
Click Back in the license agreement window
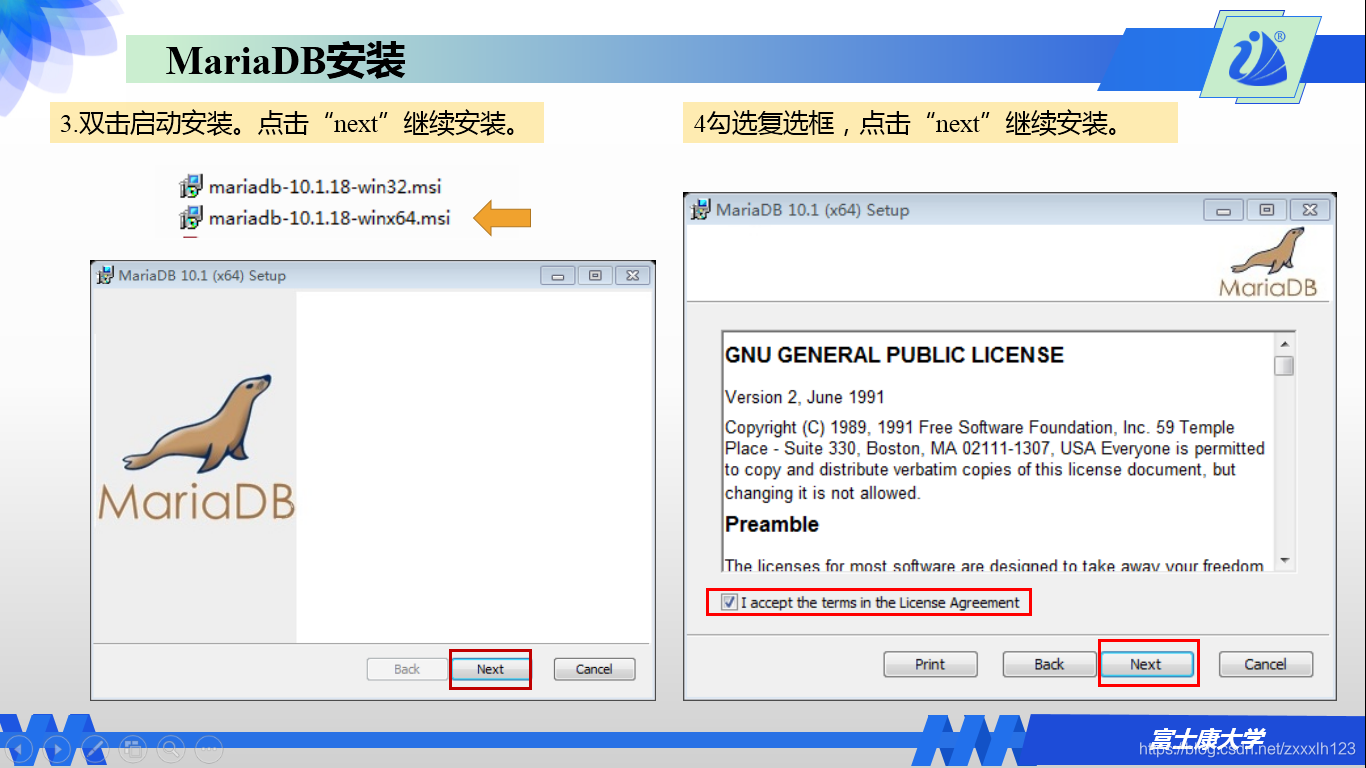(x=1048, y=664)
